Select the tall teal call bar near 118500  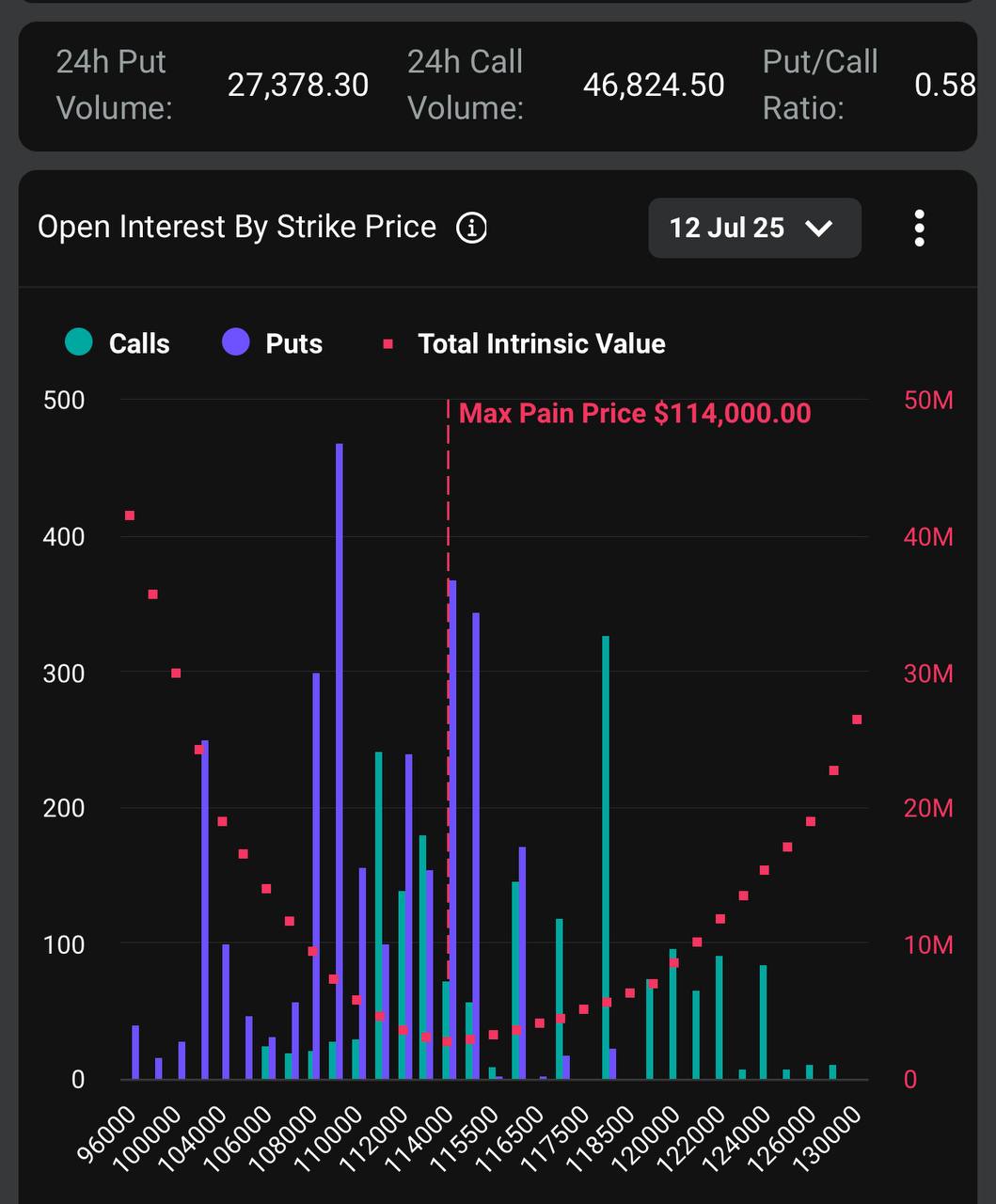coord(606,858)
